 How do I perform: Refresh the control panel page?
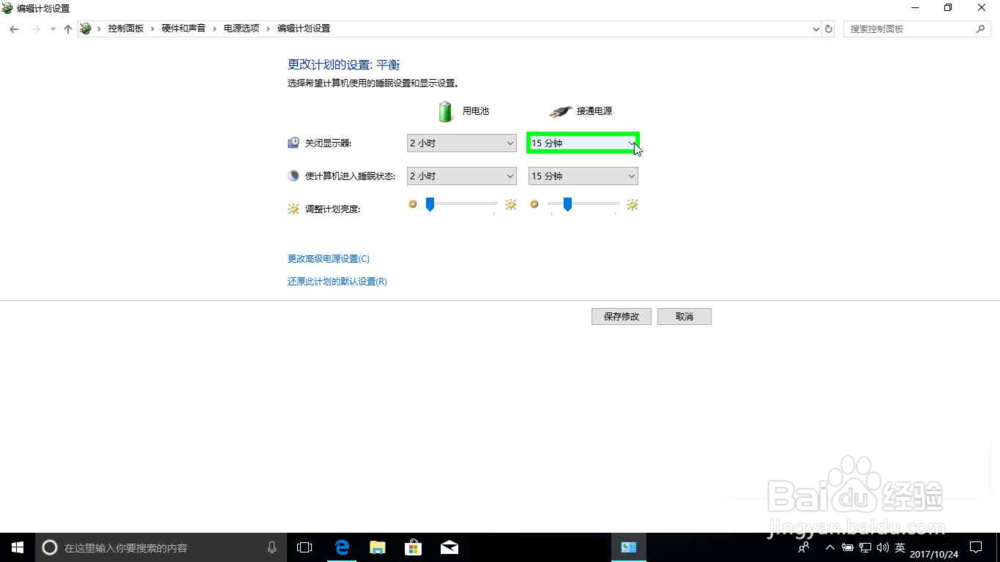coord(828,29)
